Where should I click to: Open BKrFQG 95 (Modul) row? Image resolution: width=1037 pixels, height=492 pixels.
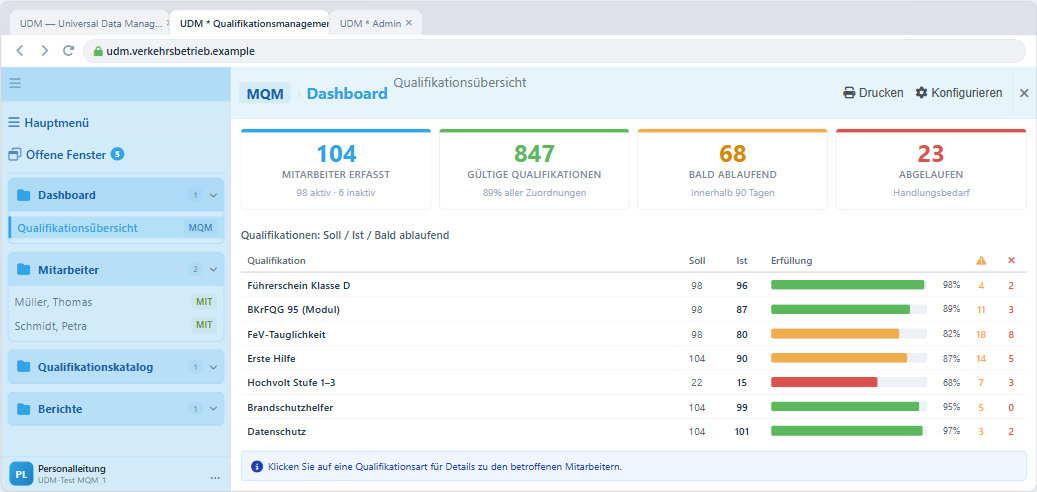[634, 309]
